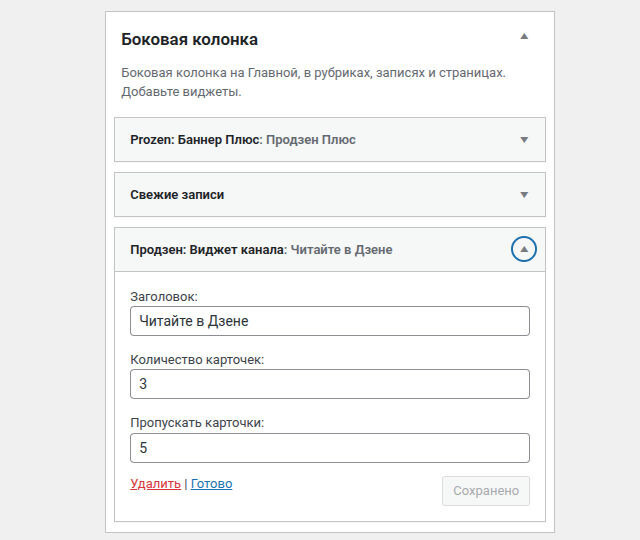Click the Боковая колонка heading
The height and width of the screenshot is (540, 640).
(x=189, y=40)
